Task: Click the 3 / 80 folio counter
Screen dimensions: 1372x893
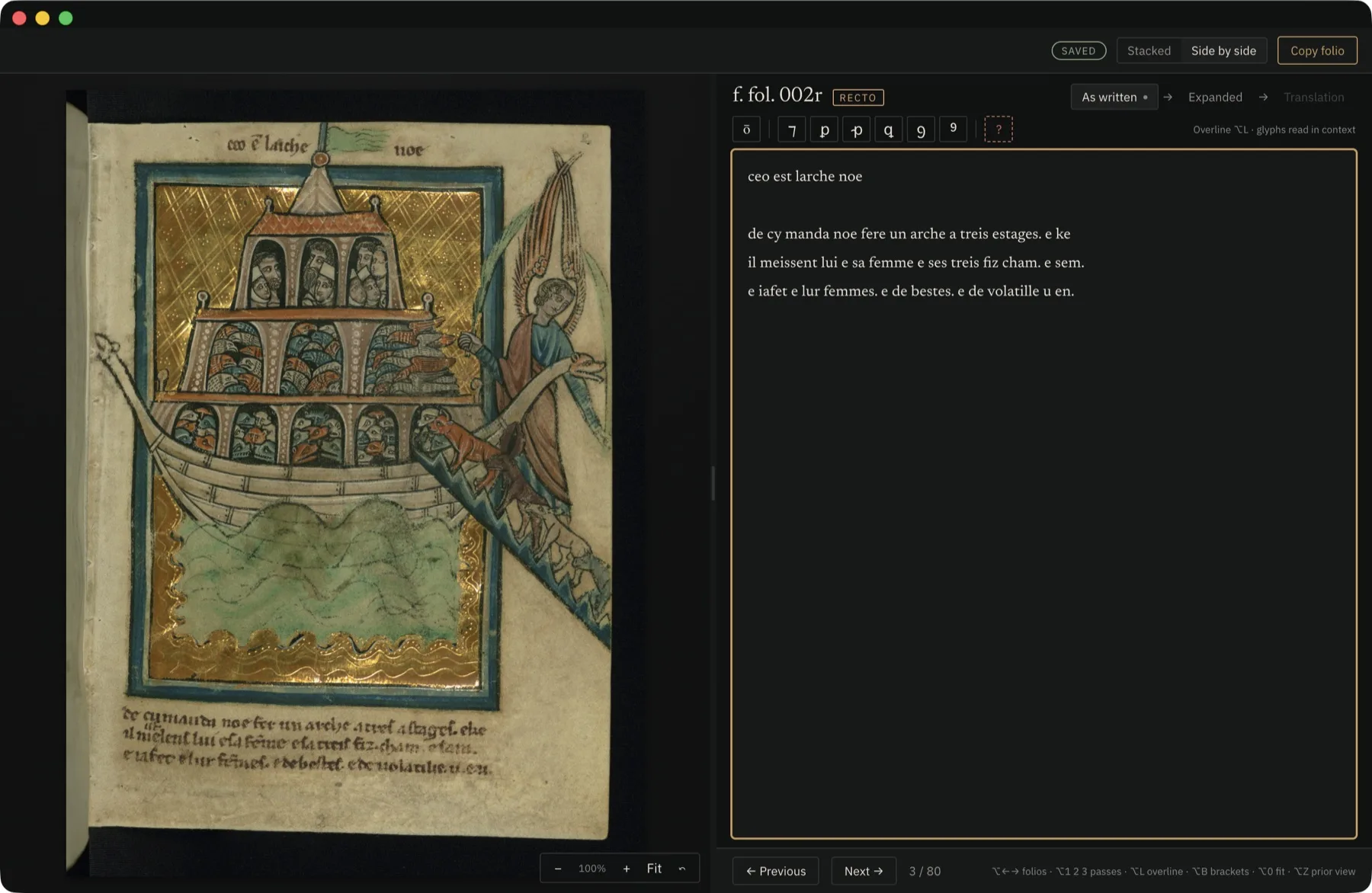Action: (925, 871)
